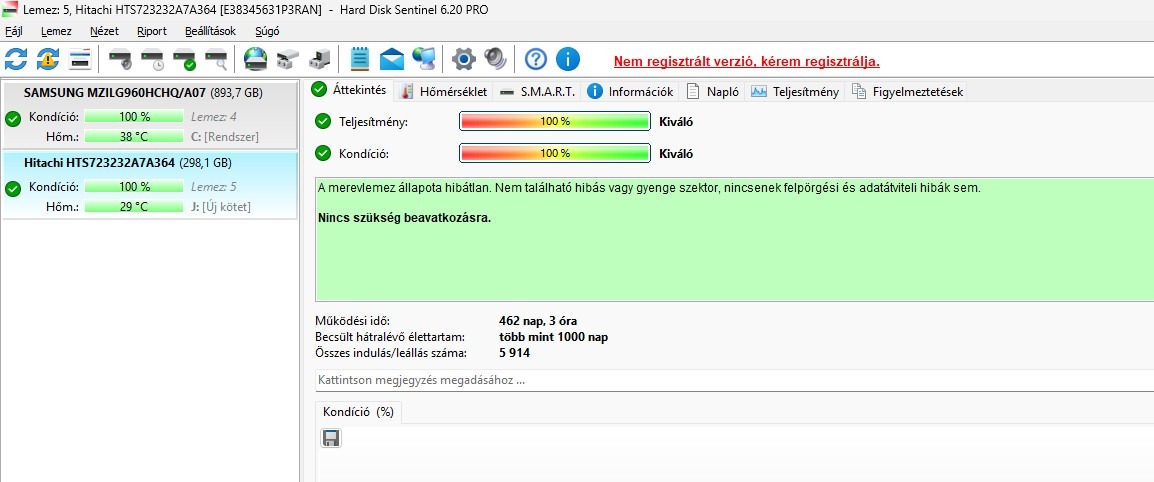Open the Beállítások menu

210,32
